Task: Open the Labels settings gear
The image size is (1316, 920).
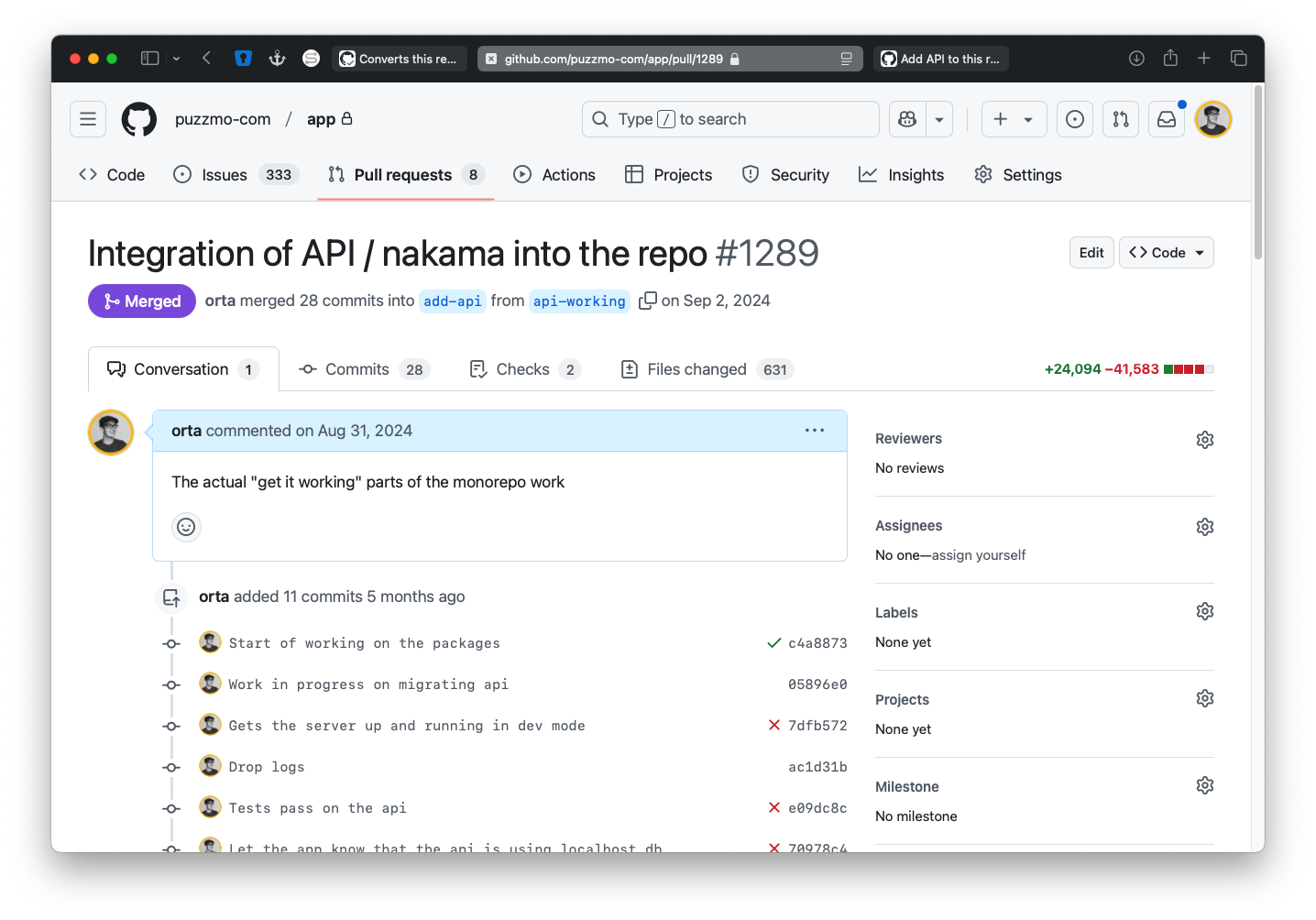Action: coord(1204,610)
